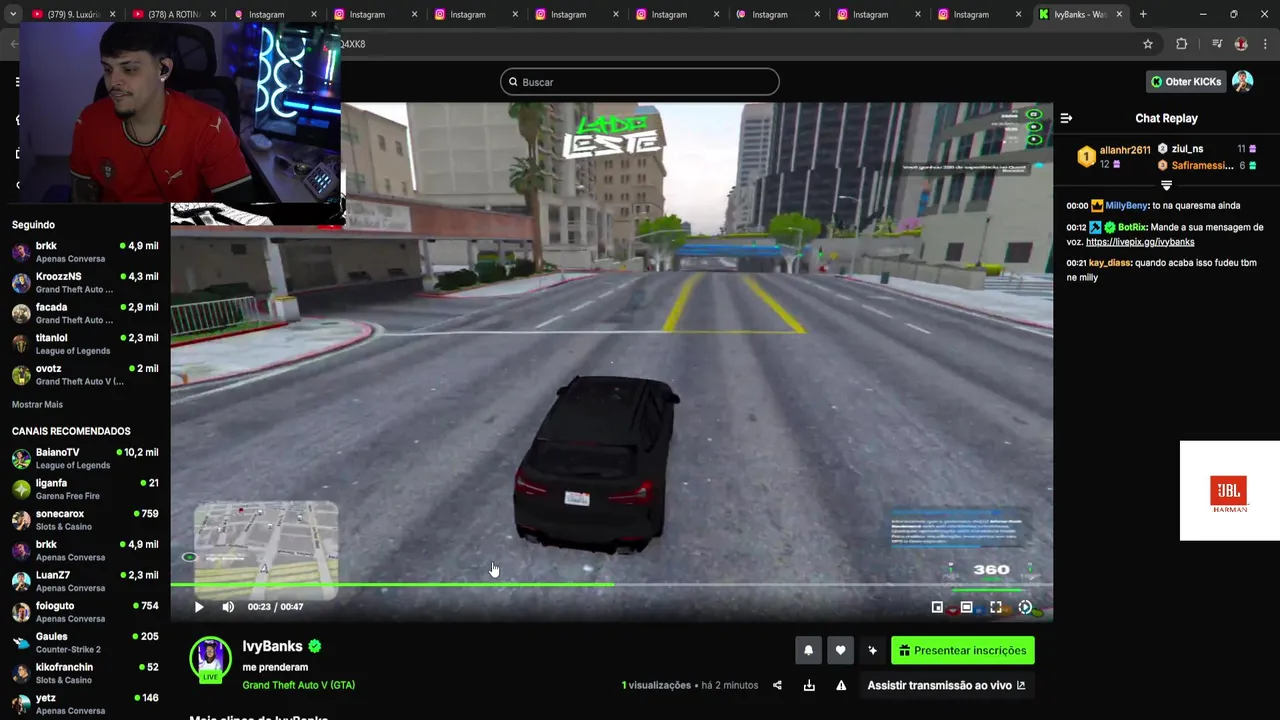Click the JBL Harman ad thumbnail
The height and width of the screenshot is (720, 1280).
[1229, 491]
